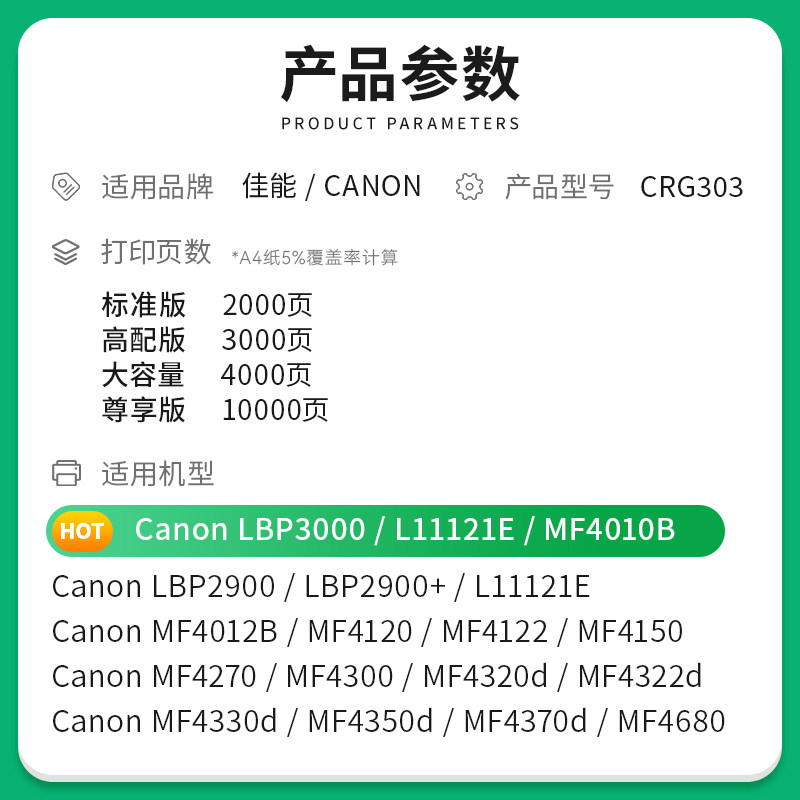Click the gear icon beside 产品型号
The height and width of the screenshot is (800, 800).
click(469, 186)
